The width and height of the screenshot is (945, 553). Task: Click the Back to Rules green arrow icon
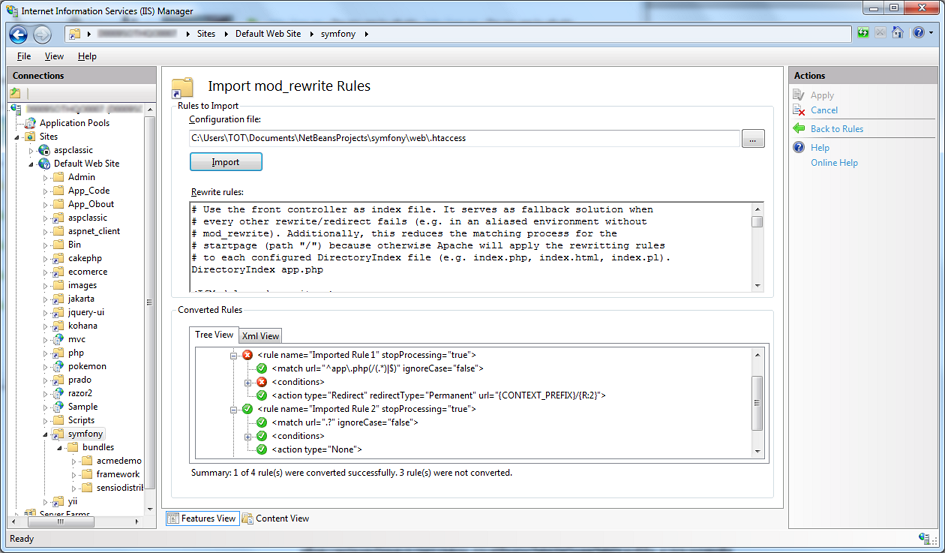point(799,129)
